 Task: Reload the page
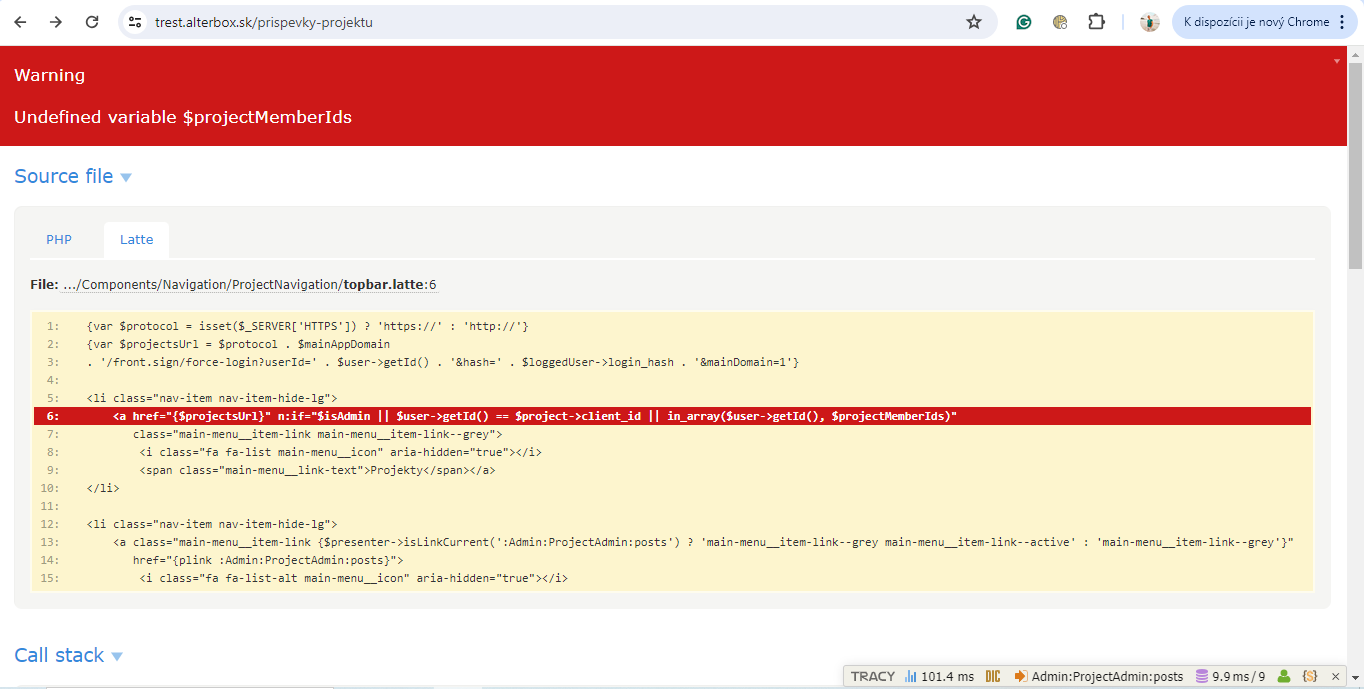coord(92,22)
